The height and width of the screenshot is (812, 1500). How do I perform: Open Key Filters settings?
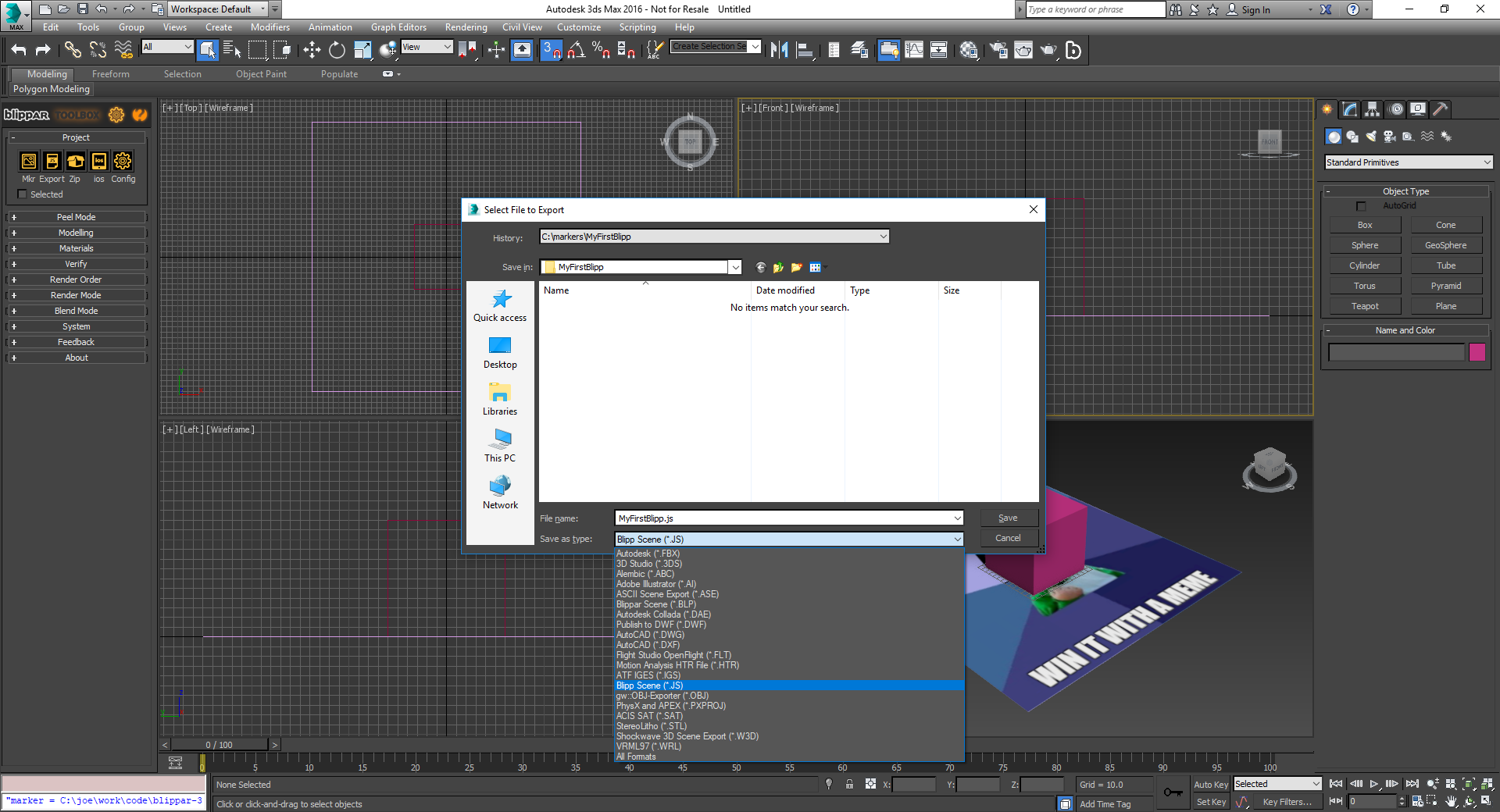(x=1287, y=802)
